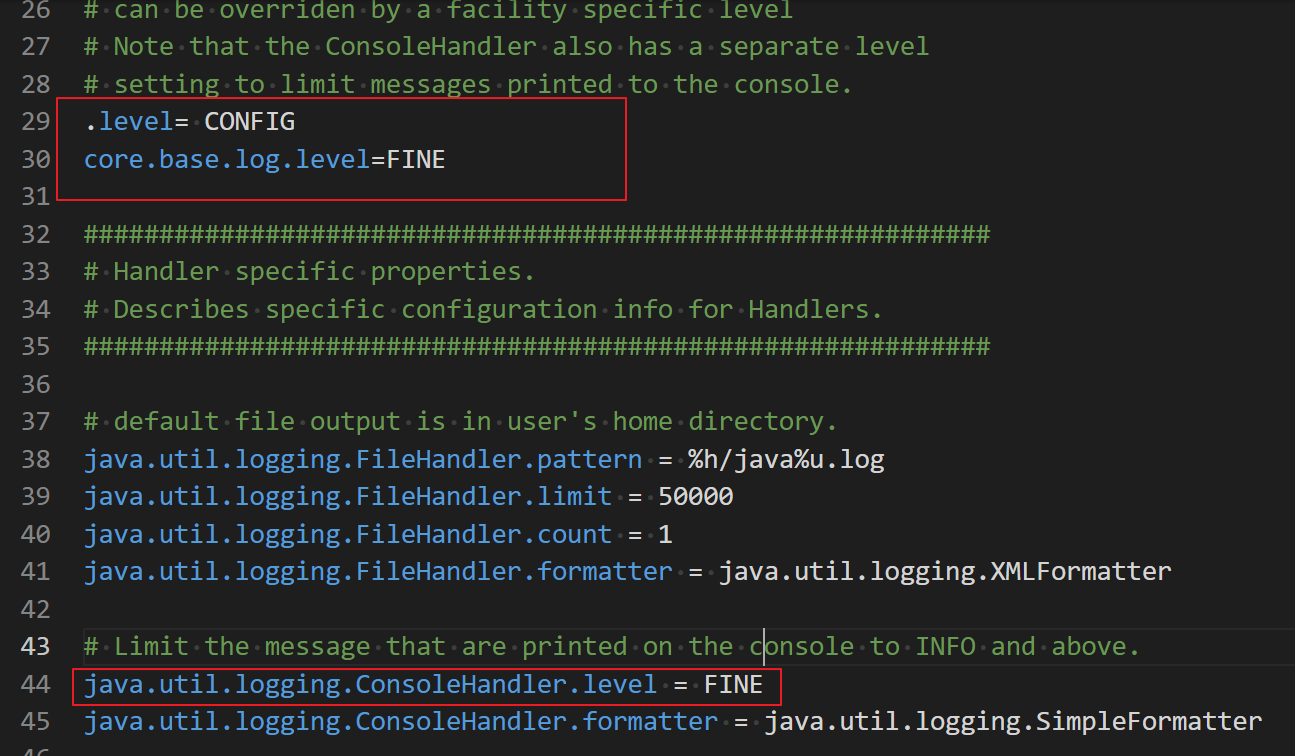The height and width of the screenshot is (756, 1295).
Task: Click the '%h/java%u.log' value
Action: point(786,459)
